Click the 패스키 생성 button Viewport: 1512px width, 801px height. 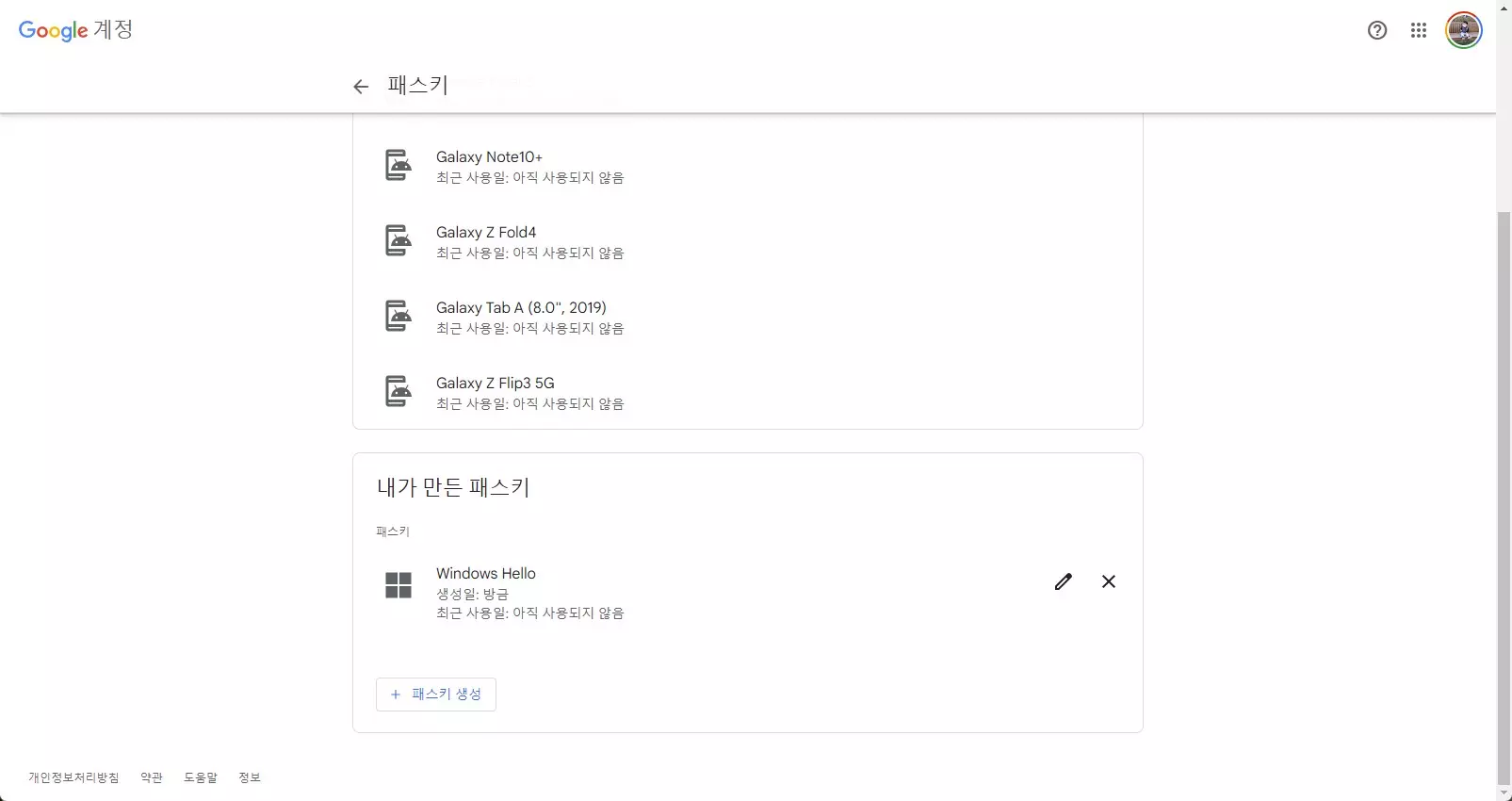coord(435,695)
